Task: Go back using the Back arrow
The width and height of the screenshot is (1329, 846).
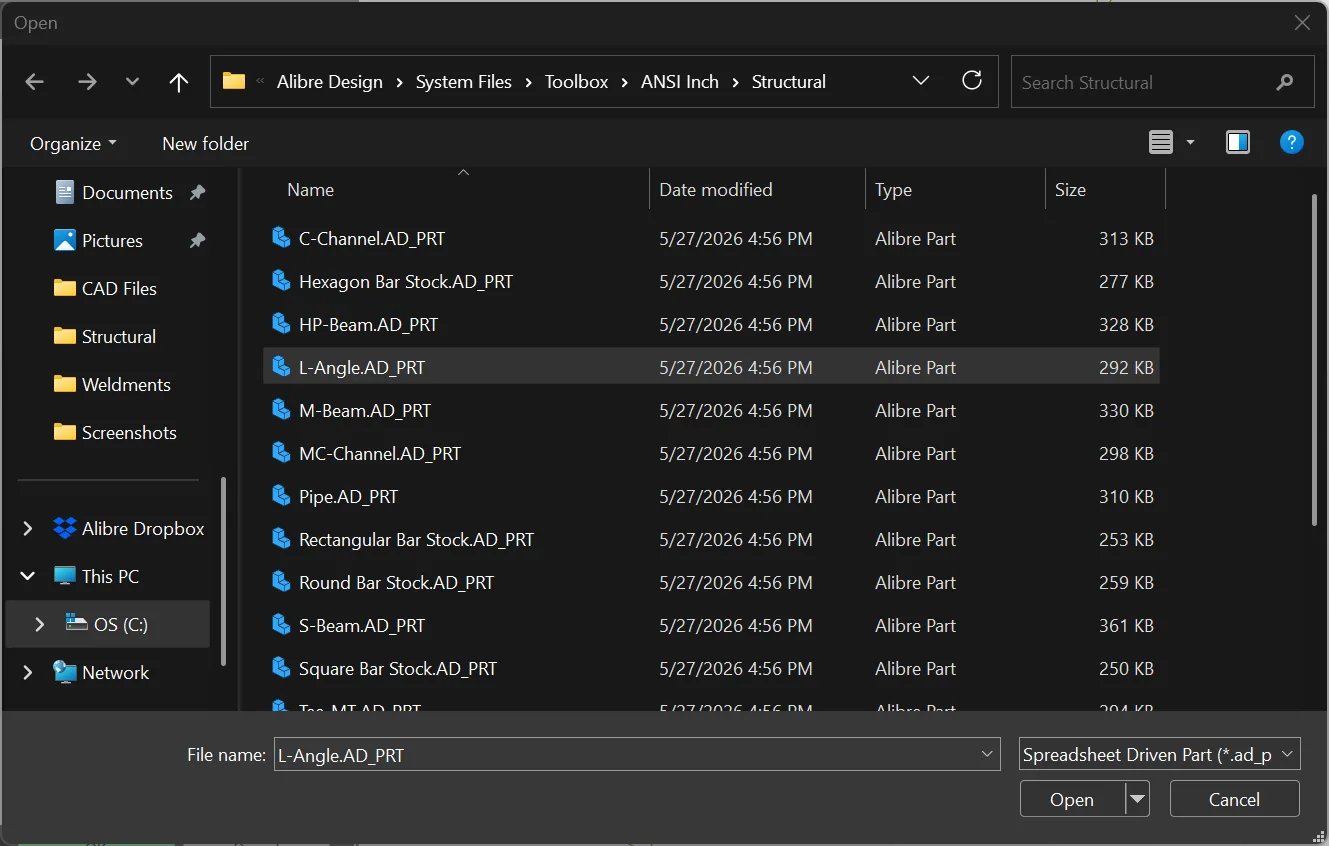Action: point(35,82)
